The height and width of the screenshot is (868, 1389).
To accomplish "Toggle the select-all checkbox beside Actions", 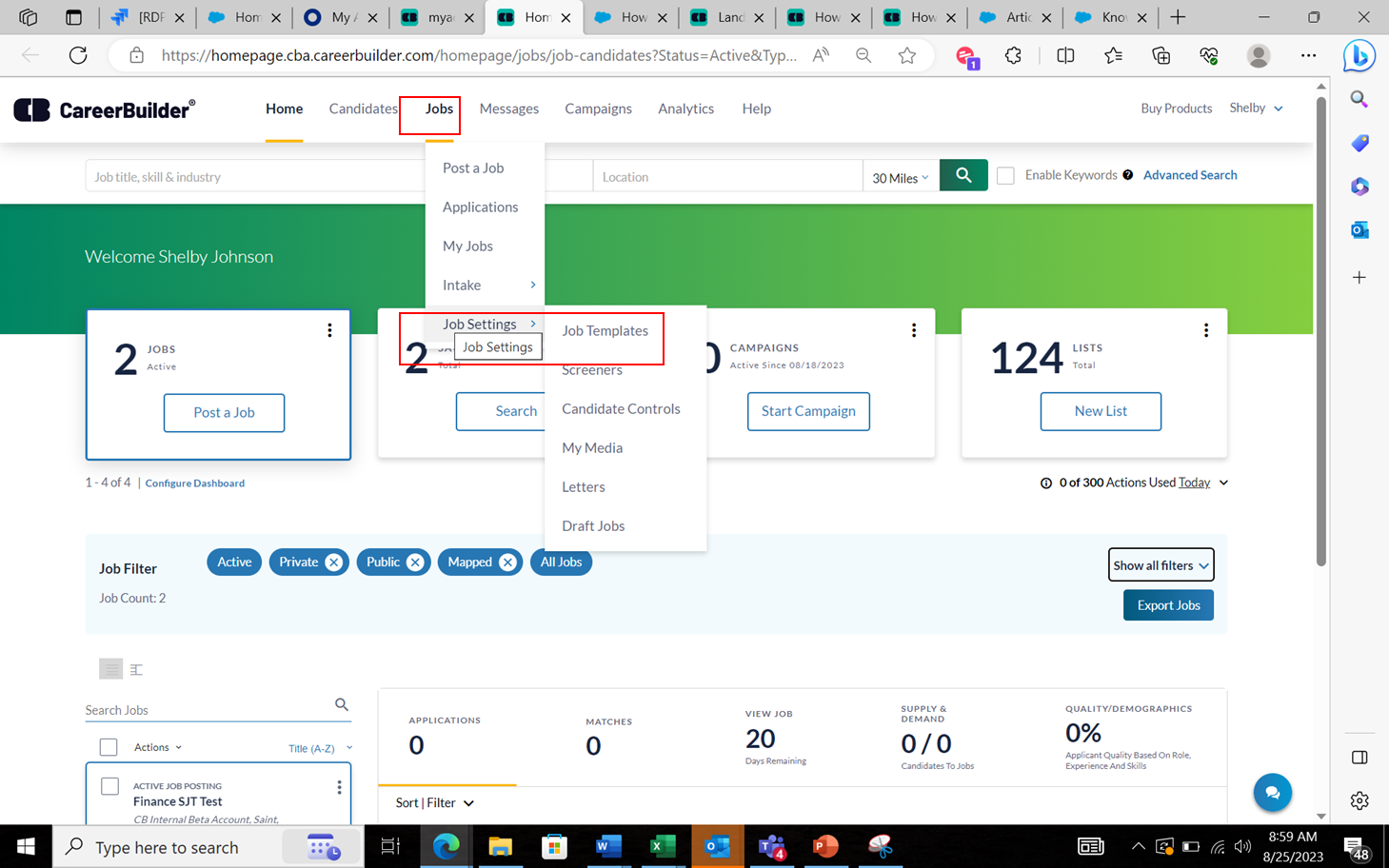I will tap(108, 746).
